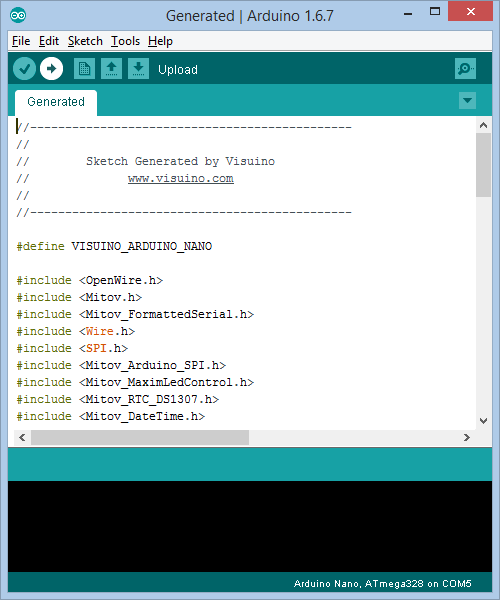Click the vertical scrollbar down arrow
This screenshot has width=500, height=600.
484,421
